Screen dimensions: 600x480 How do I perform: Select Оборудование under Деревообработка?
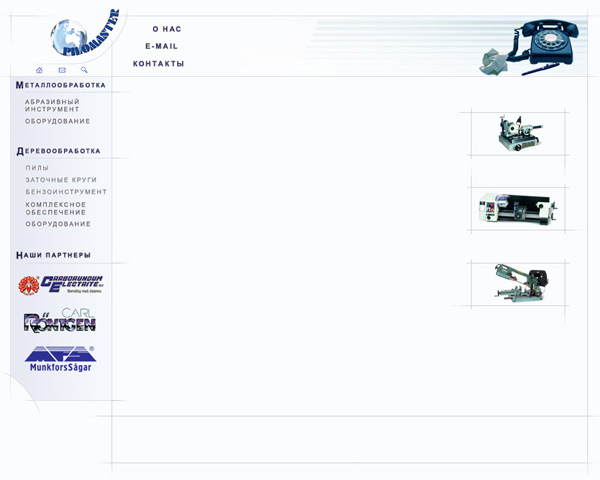(x=58, y=224)
